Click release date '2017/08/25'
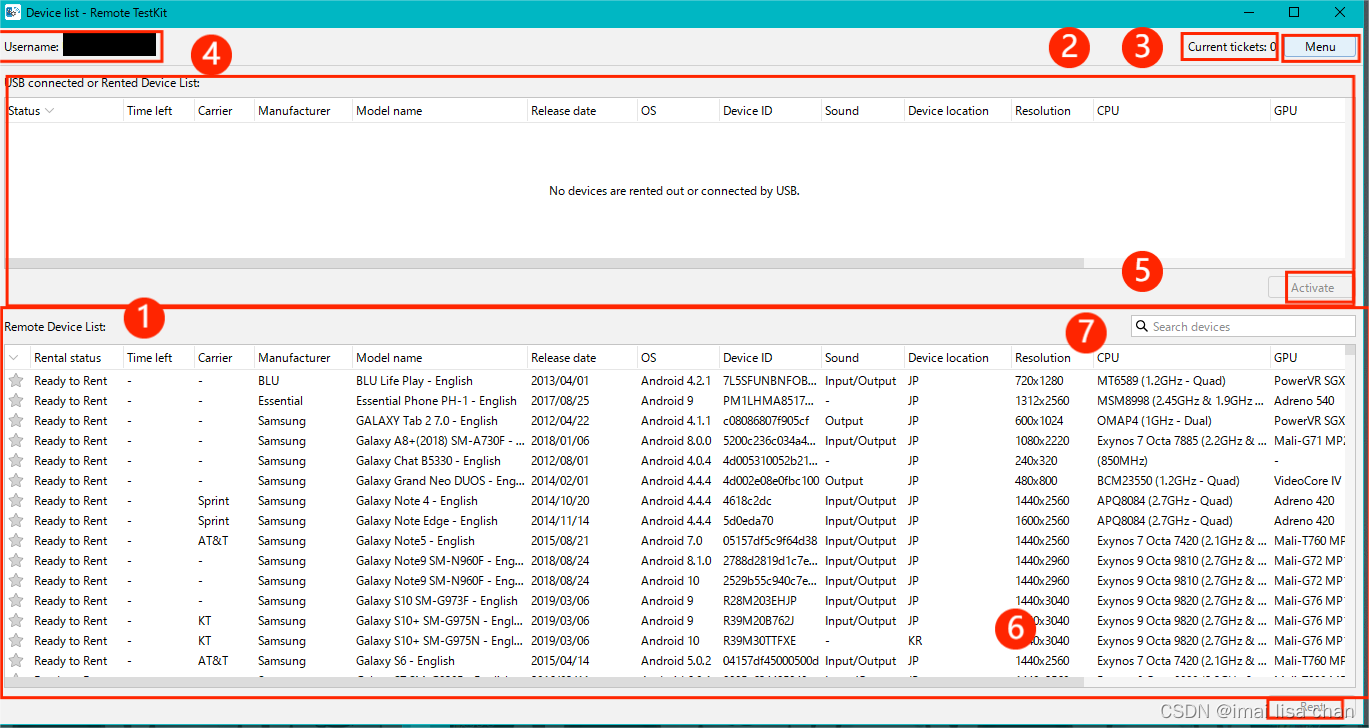The height and width of the screenshot is (728, 1369). pyautogui.click(x=560, y=400)
